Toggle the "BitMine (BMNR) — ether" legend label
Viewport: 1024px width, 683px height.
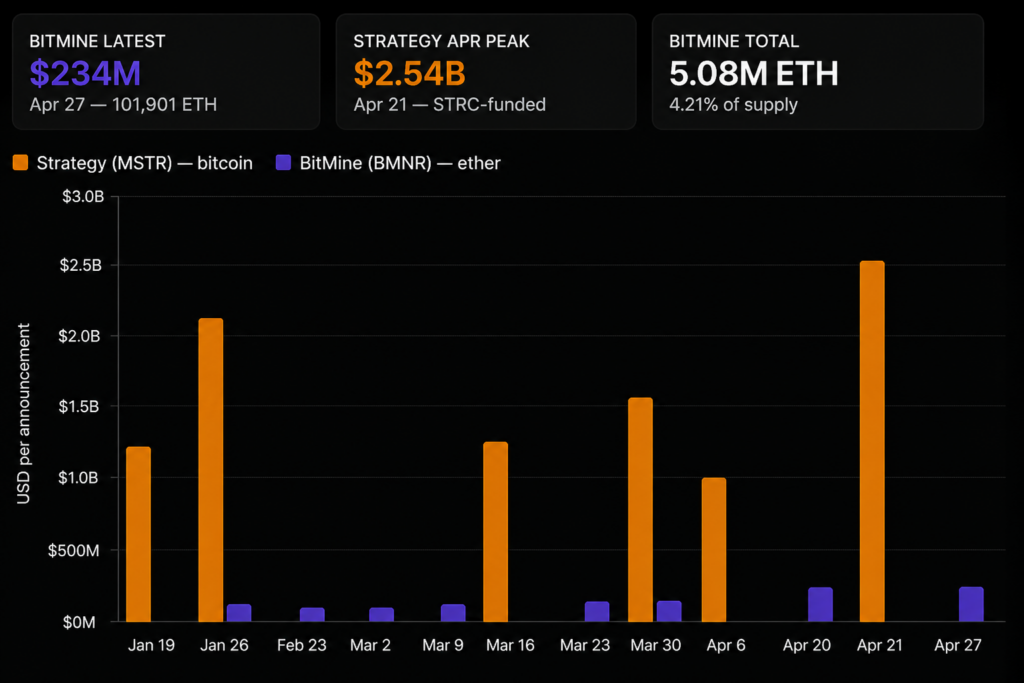click(x=400, y=162)
